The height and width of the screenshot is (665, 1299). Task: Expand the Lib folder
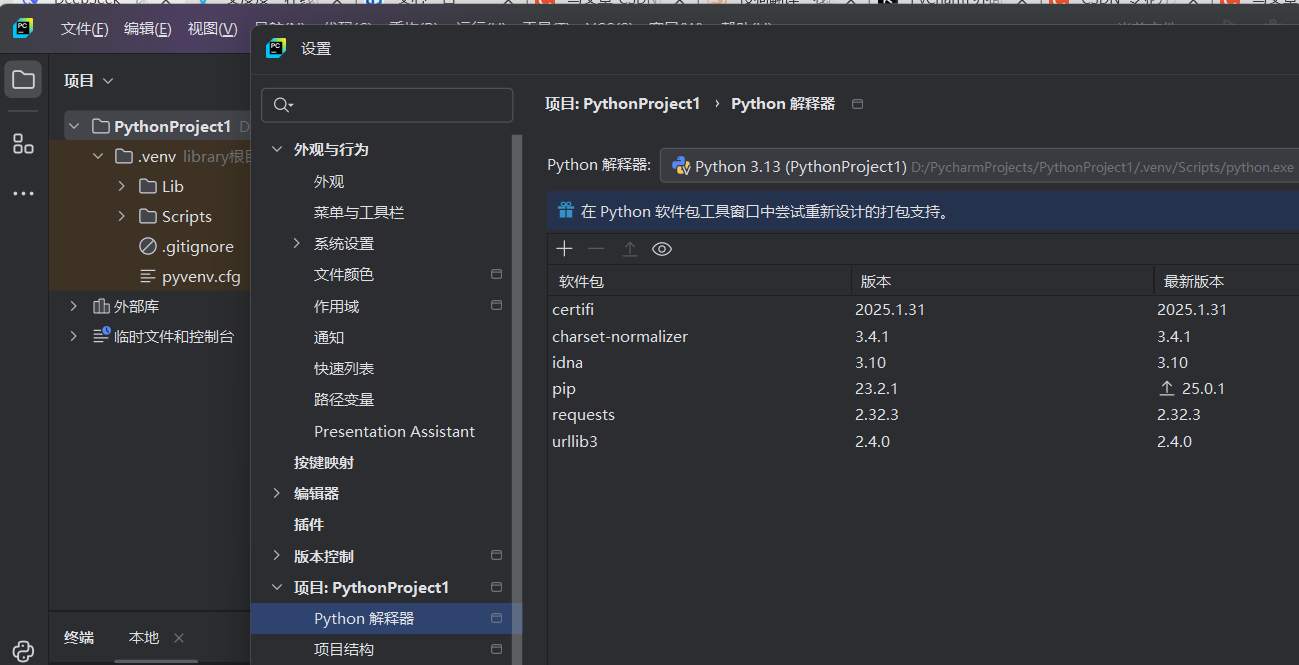[121, 186]
